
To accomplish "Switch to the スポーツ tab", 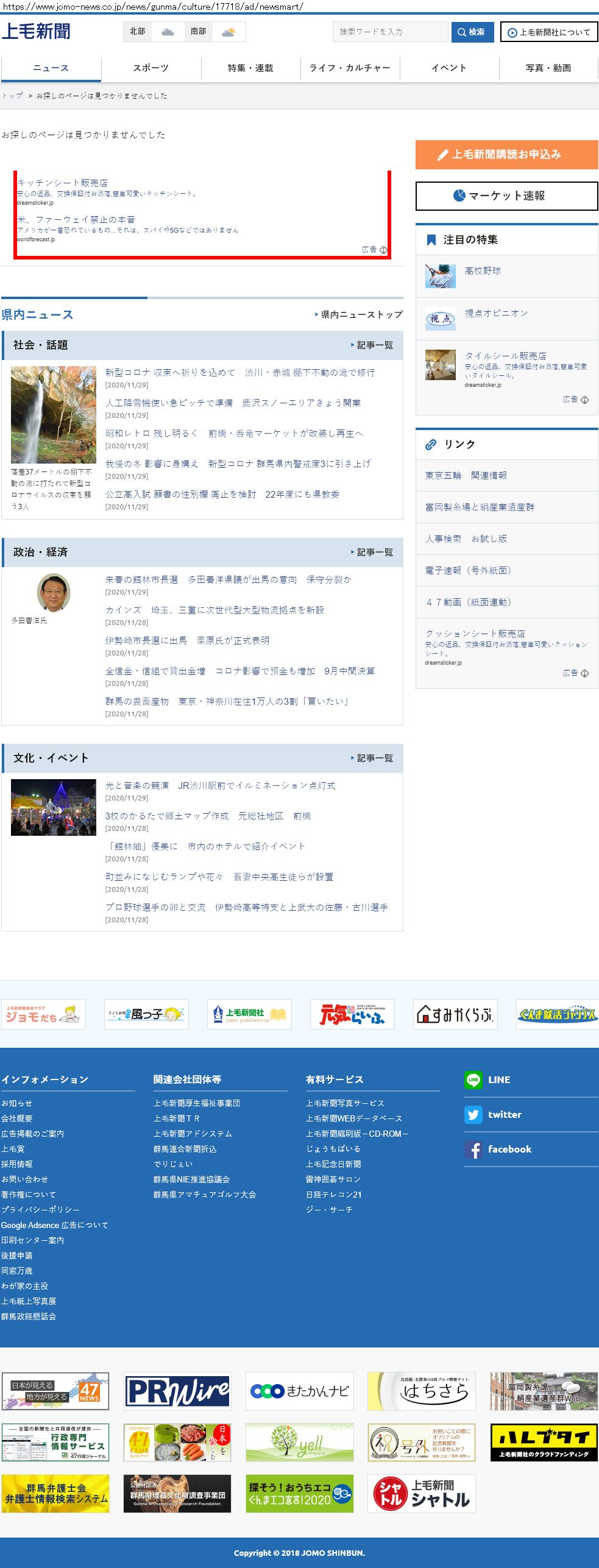I will tap(151, 68).
